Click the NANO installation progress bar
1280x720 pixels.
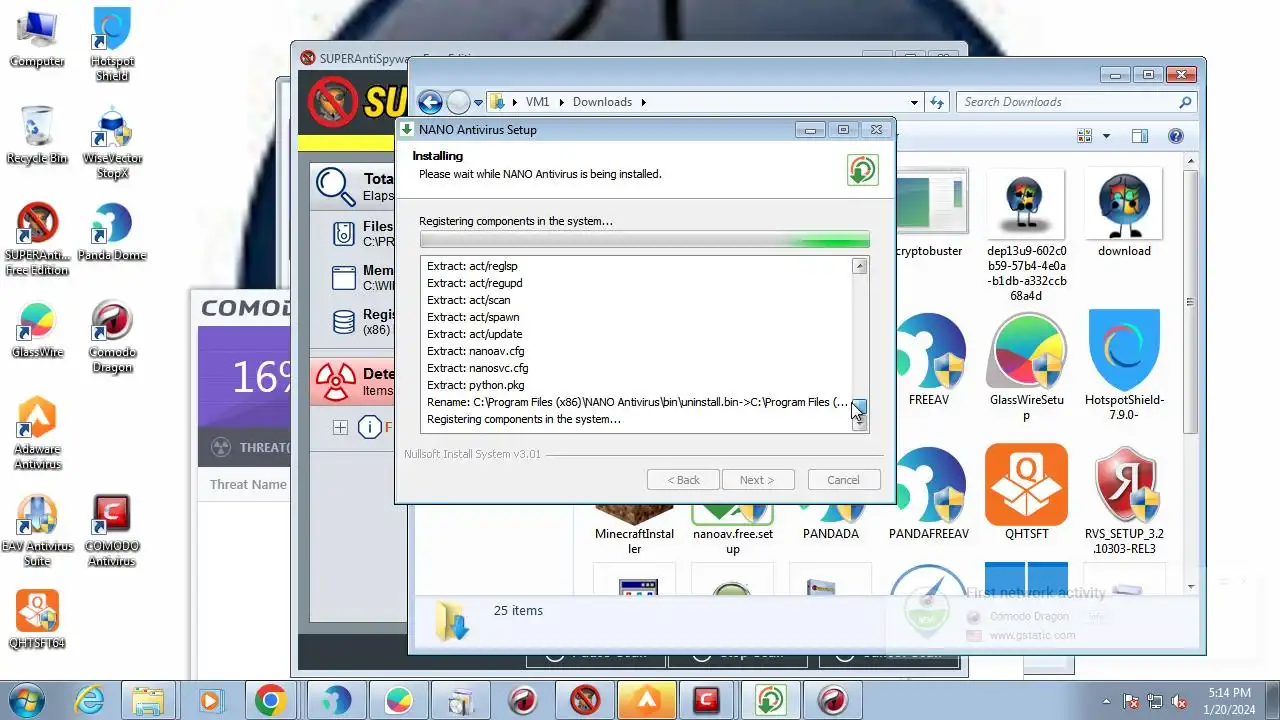645,240
